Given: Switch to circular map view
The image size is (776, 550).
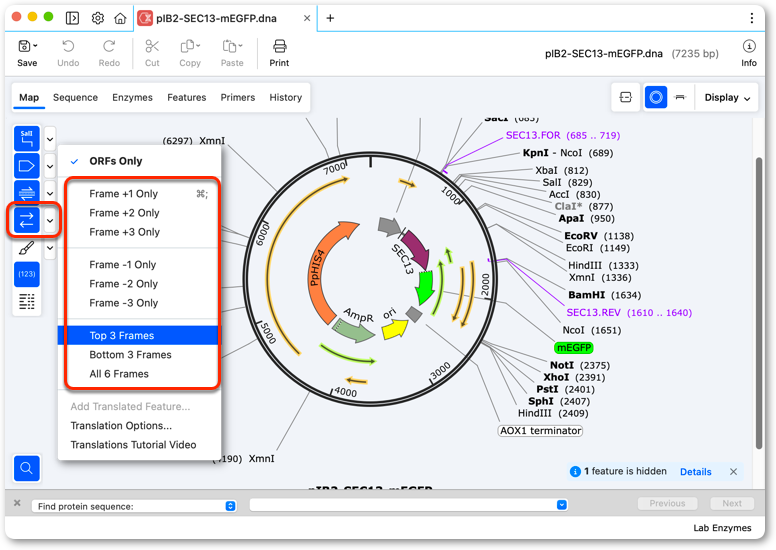Looking at the screenshot, I should click(x=656, y=98).
